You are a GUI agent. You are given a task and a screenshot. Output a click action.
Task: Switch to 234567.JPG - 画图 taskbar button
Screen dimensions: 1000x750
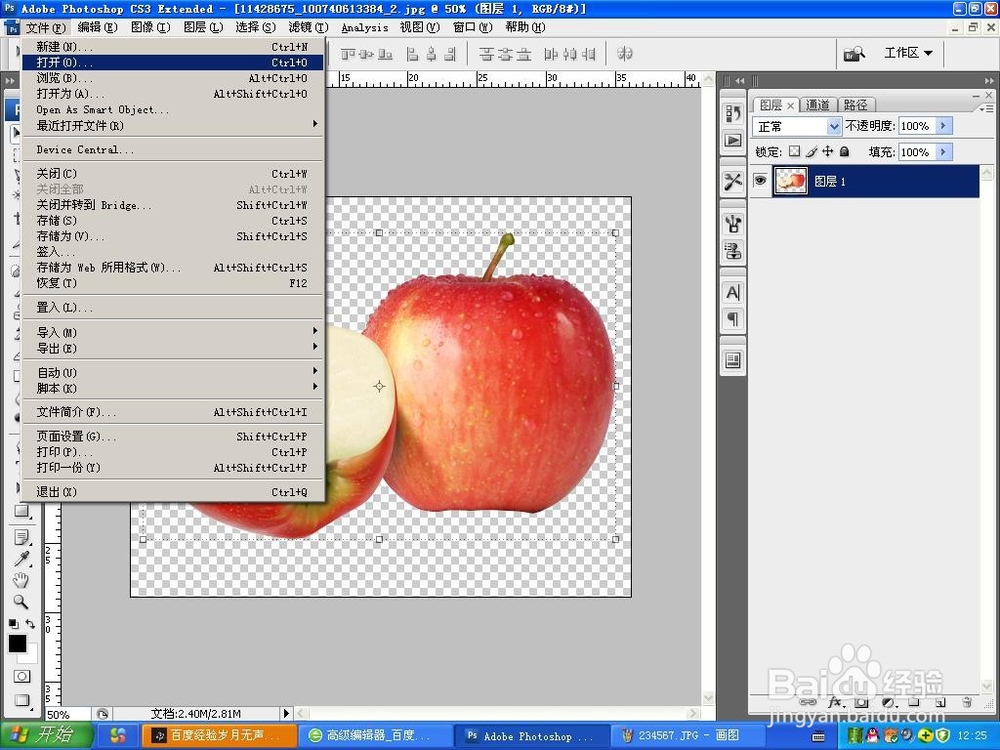[688, 735]
